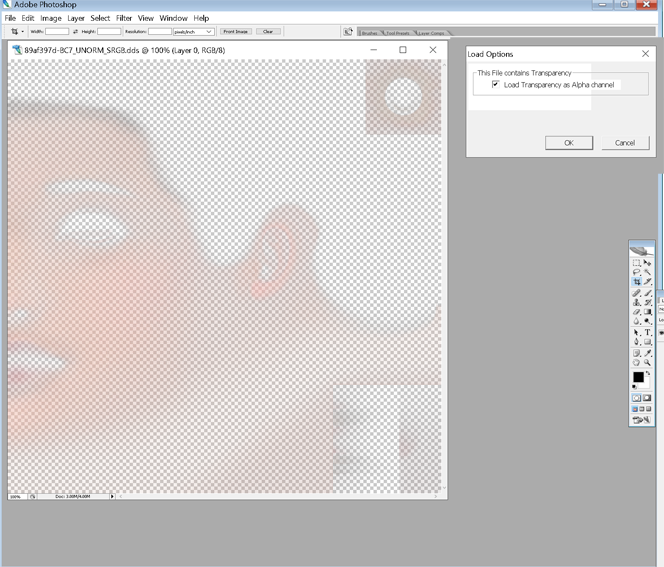Select the Magic Wand tool

tap(647, 272)
